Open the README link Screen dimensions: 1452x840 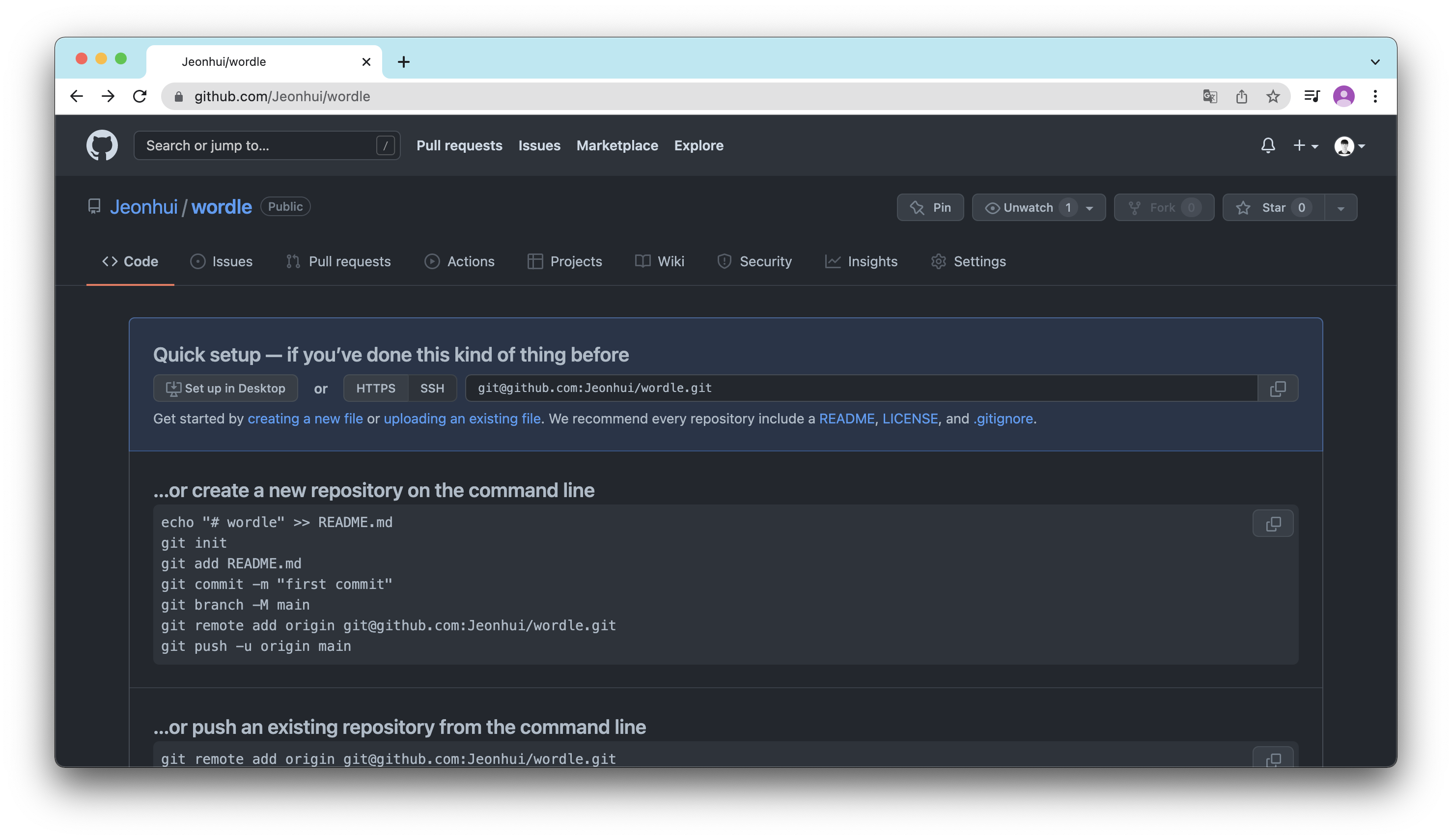click(846, 419)
